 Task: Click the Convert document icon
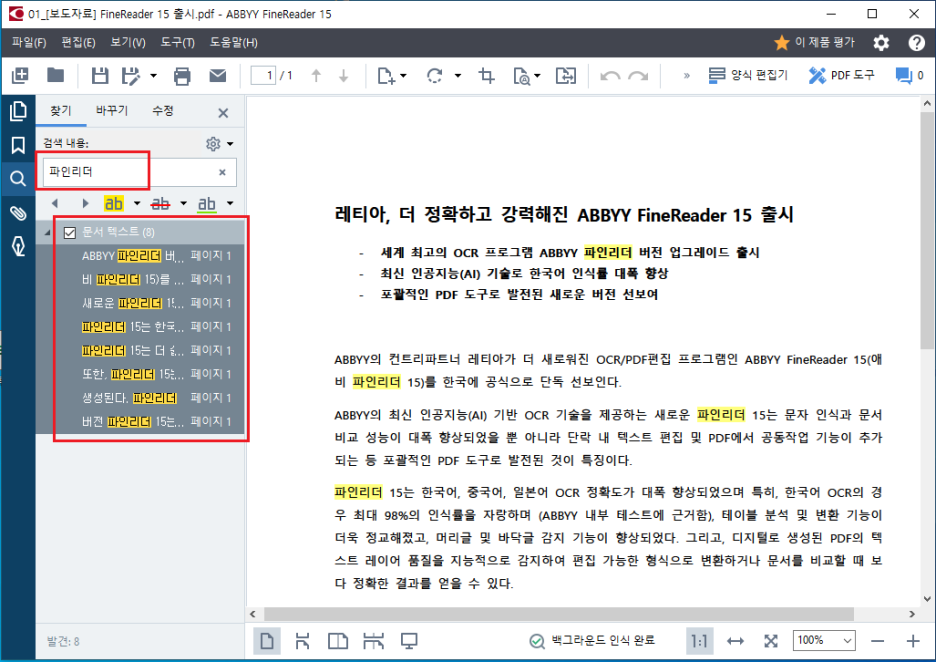565,76
